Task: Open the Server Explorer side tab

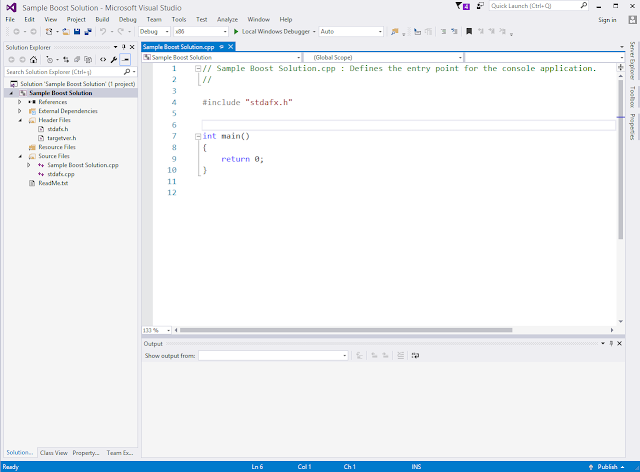Action: 632,60
